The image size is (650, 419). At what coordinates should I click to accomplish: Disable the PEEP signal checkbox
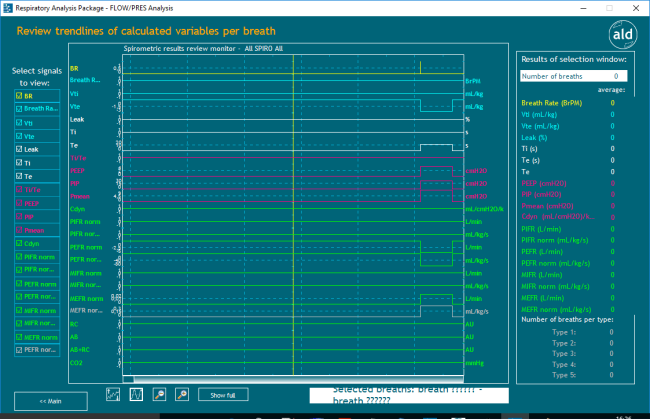tap(19, 203)
